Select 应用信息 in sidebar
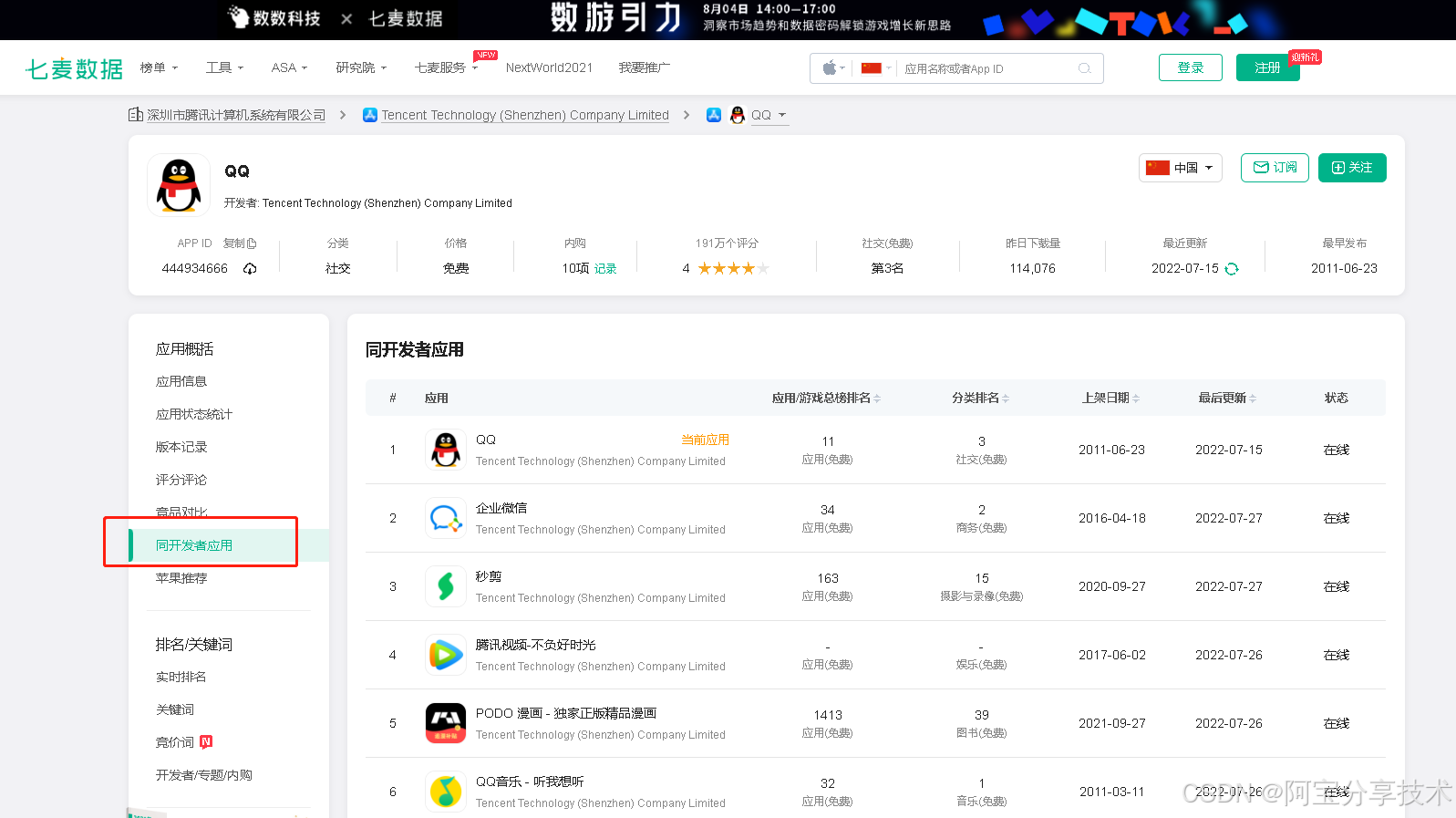1456x818 pixels. 181,381
